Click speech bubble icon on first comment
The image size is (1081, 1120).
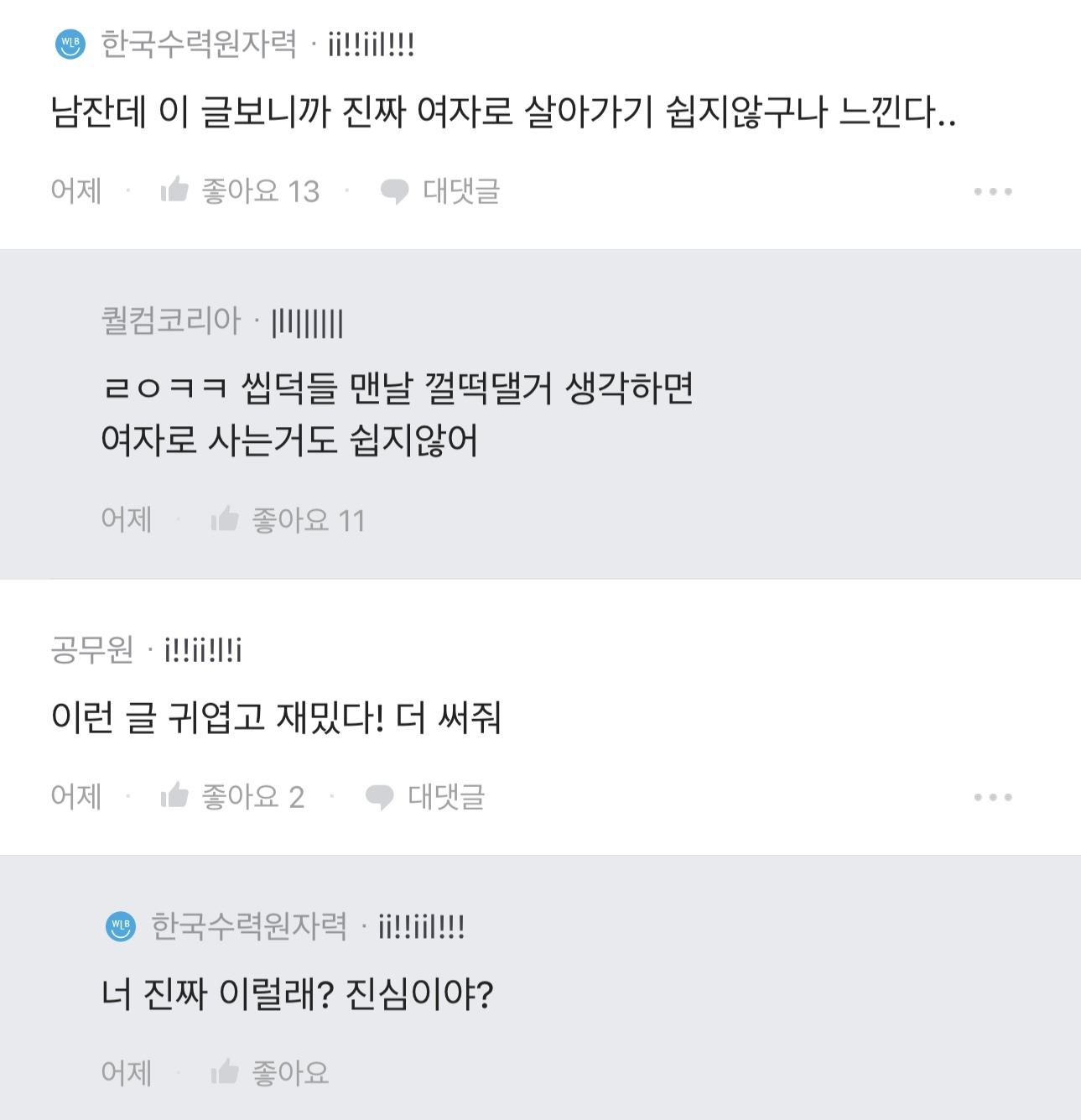point(394,191)
